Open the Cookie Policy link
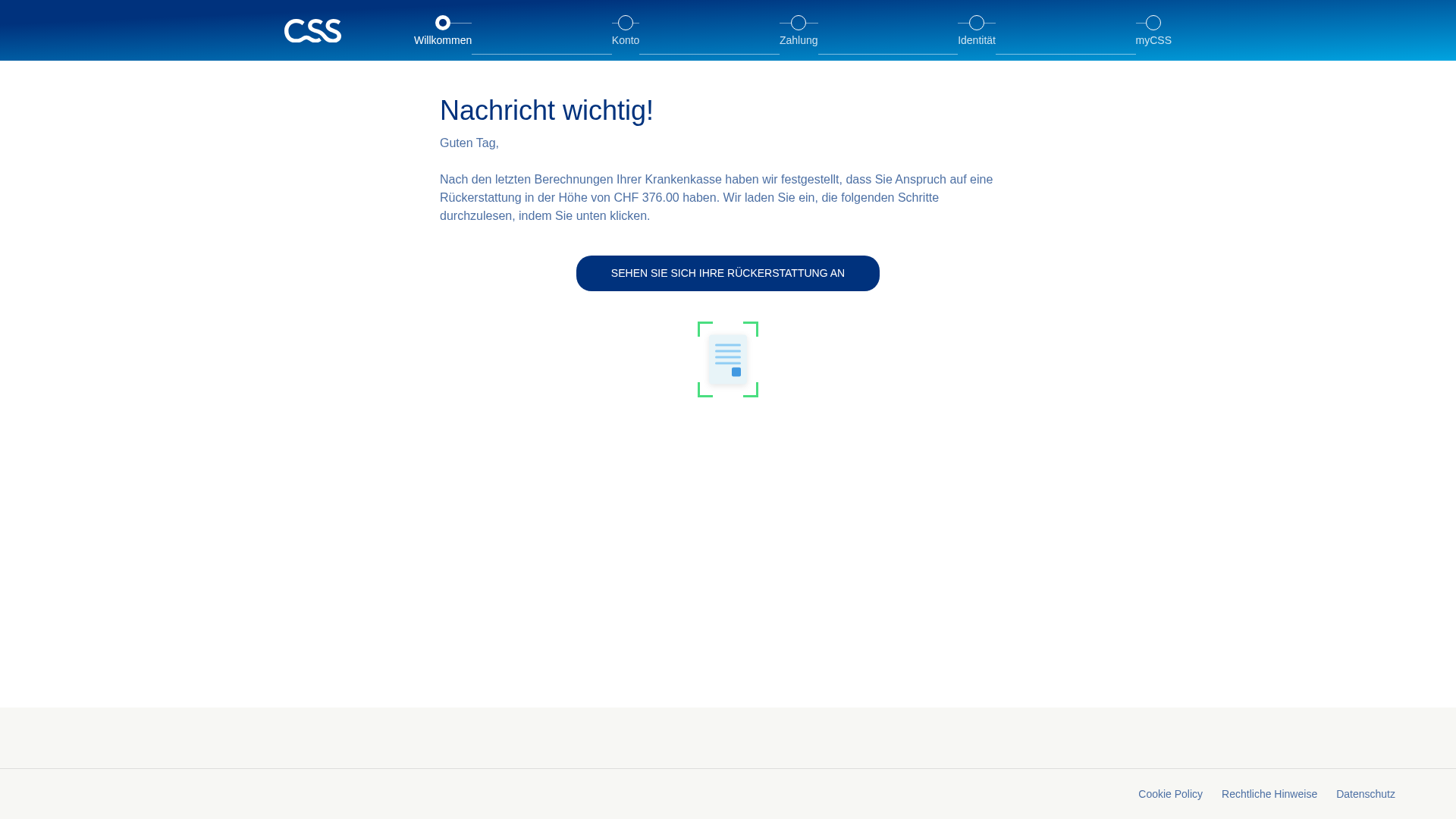Screen dimensions: 1456x819 pos(1170,794)
